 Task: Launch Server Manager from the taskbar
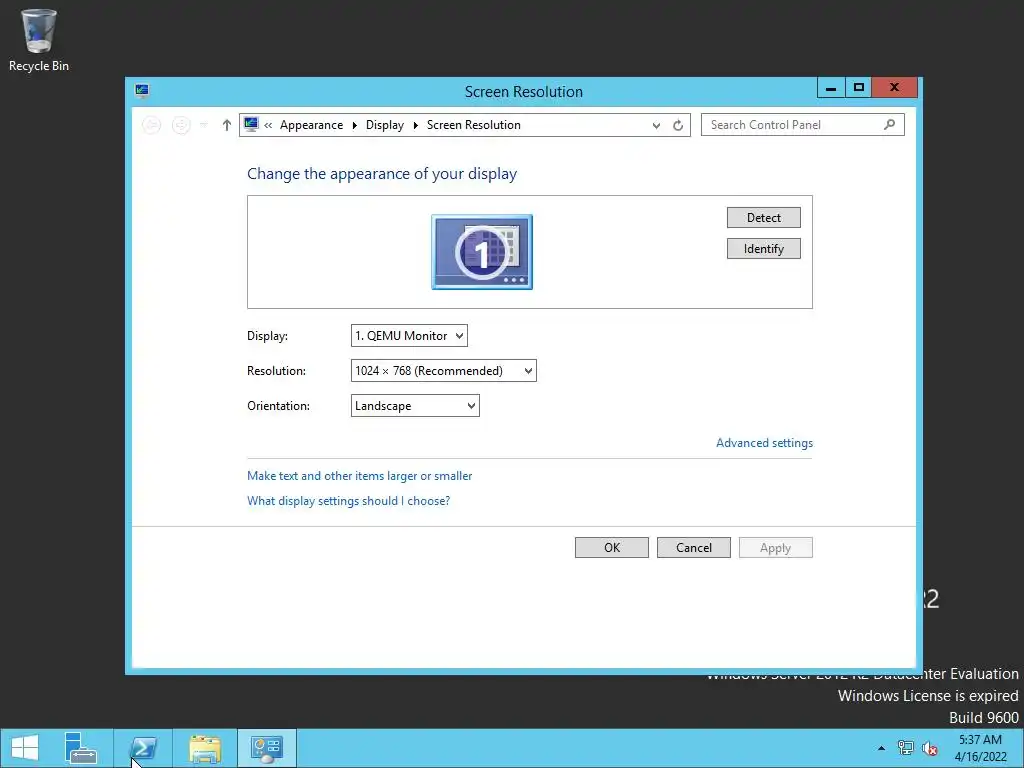81,748
